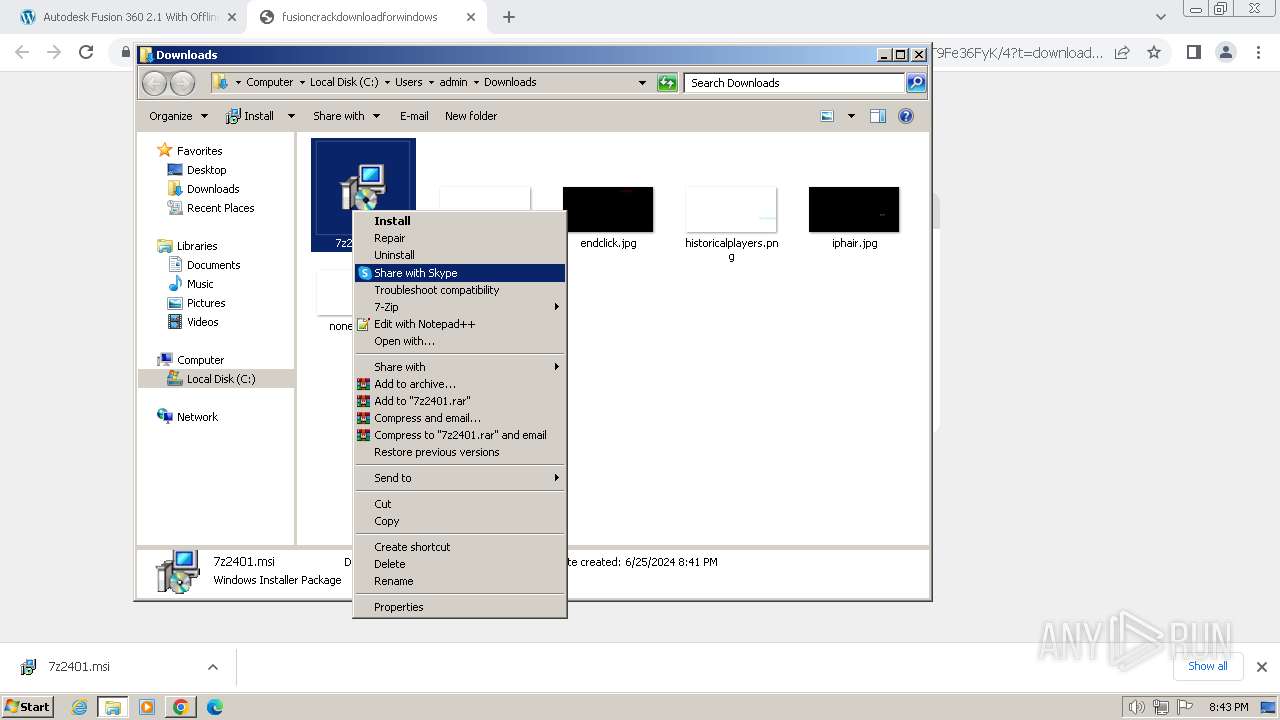Click the E-mail toolbar button
This screenshot has width=1280, height=720.
414,116
